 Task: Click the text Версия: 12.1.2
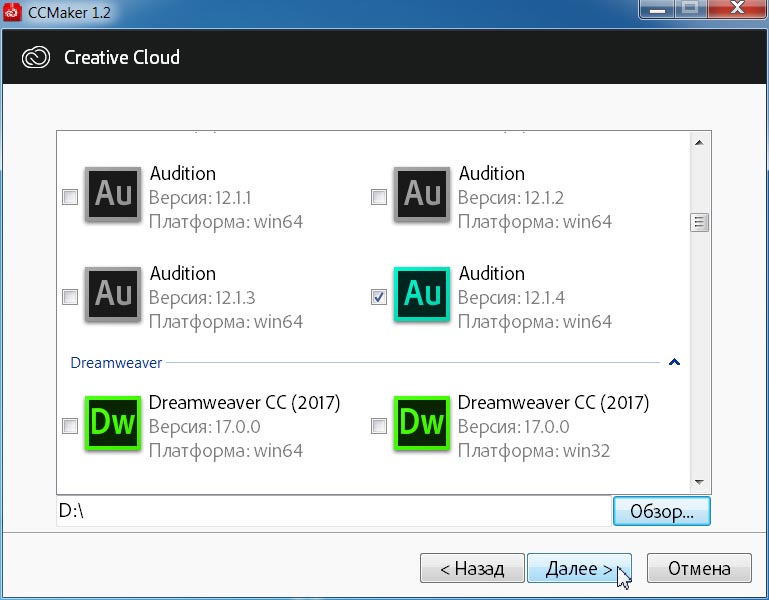point(511,198)
